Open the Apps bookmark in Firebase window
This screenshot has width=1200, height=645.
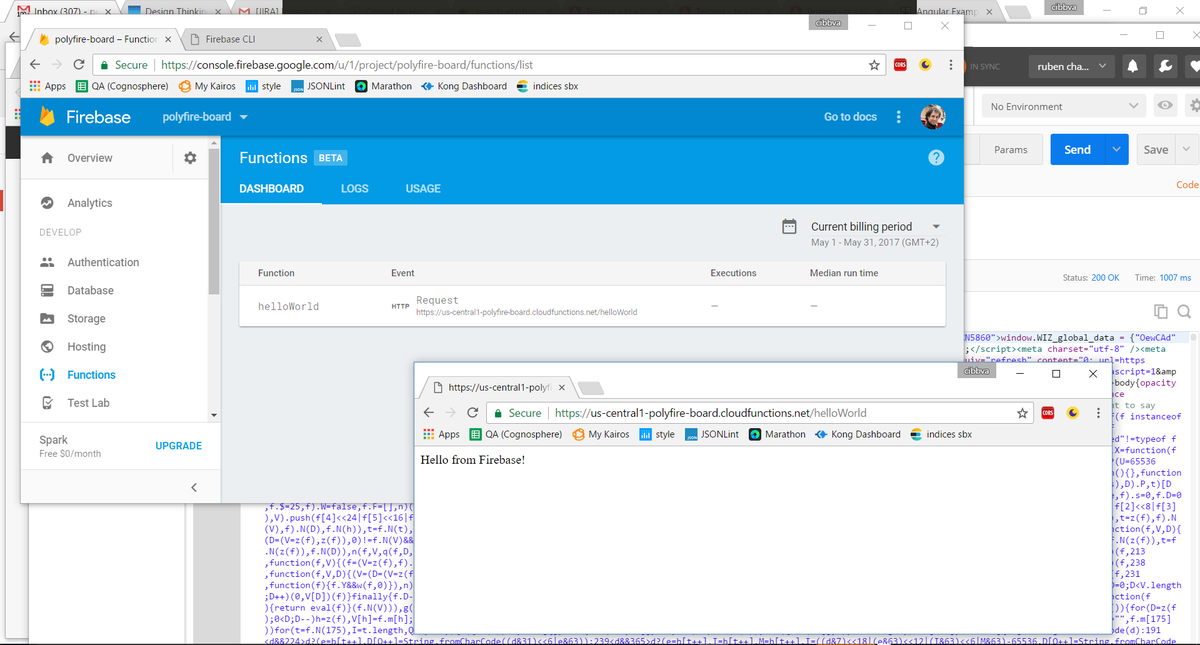tap(48, 86)
